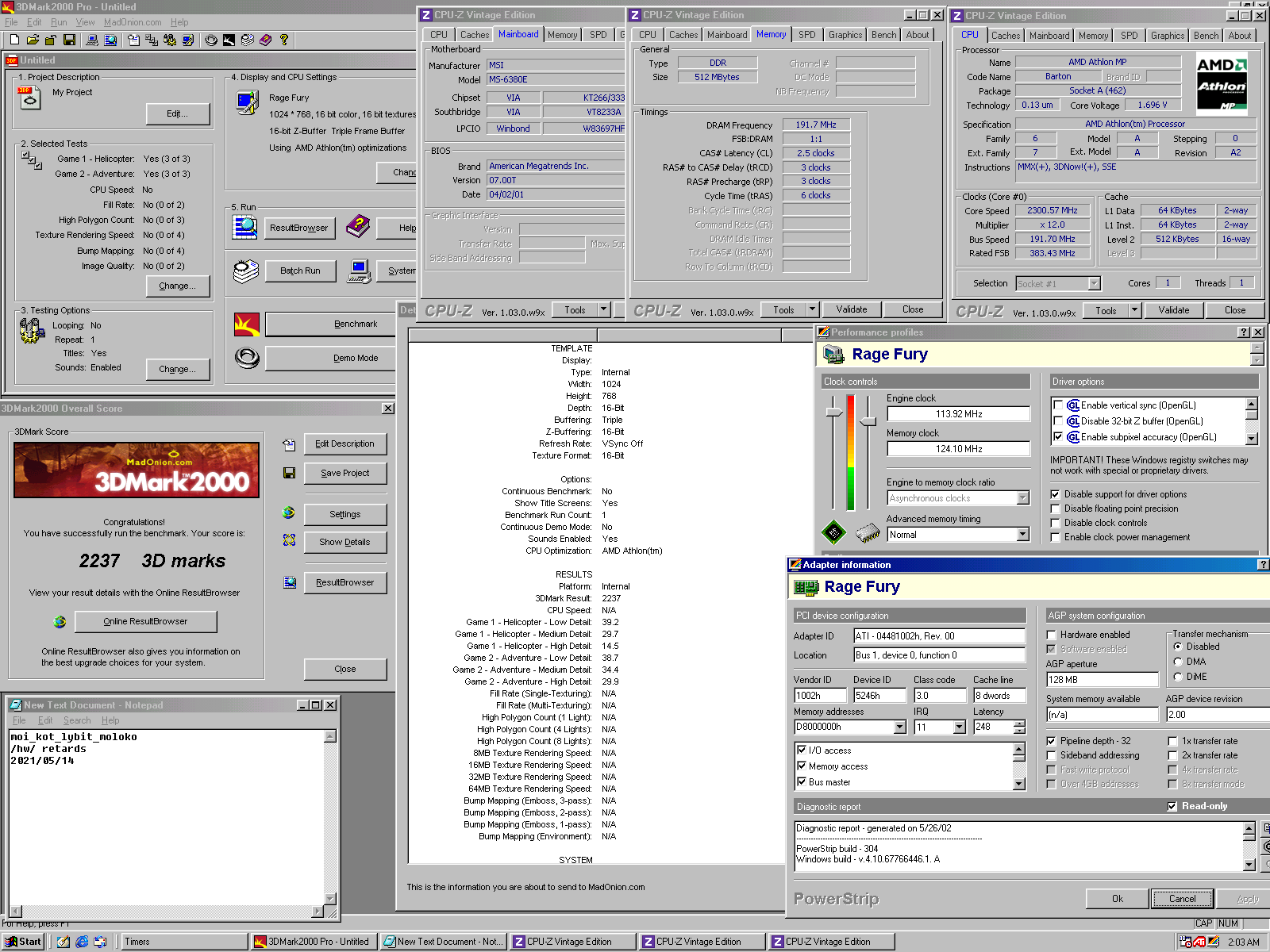Viewport: 1270px width, 952px height.
Task: Open Tools dropdown arrow in CPU tab CPU-Z window
Action: coord(1134,310)
